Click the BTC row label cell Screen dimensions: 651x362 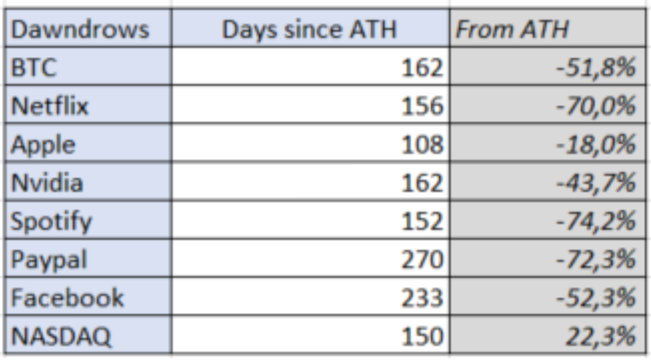tap(88, 66)
